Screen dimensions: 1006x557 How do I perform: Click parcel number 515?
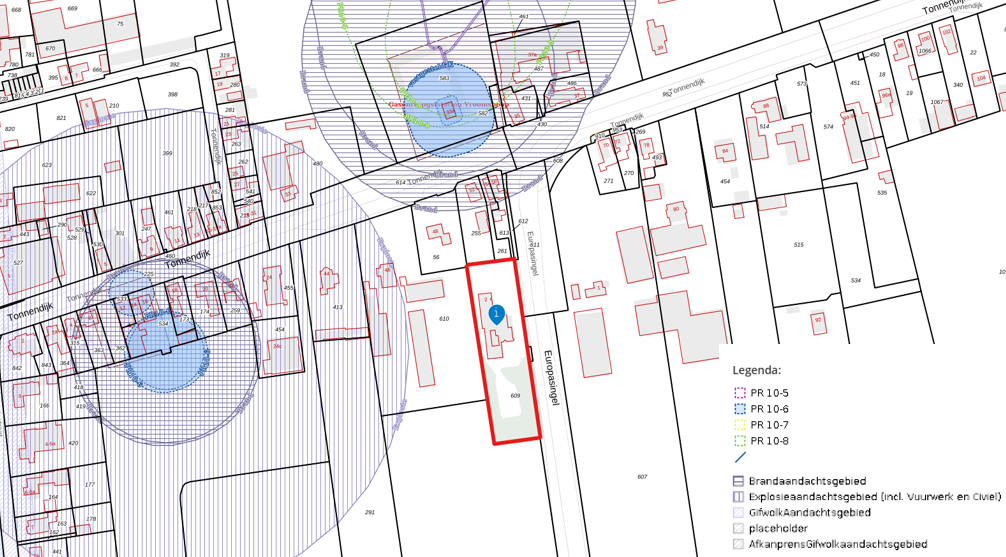tap(798, 244)
